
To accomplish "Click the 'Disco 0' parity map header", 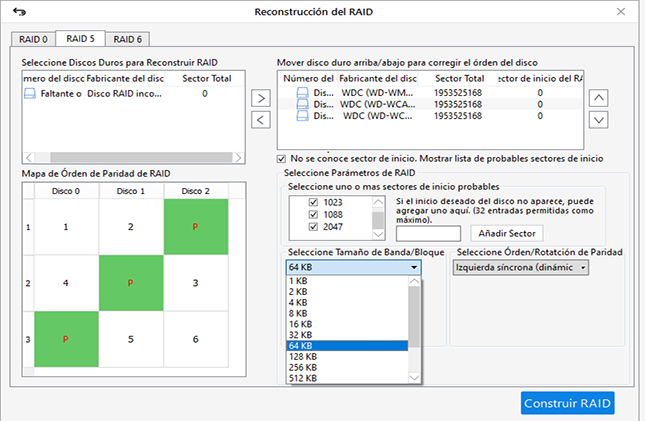I will tap(66, 191).
